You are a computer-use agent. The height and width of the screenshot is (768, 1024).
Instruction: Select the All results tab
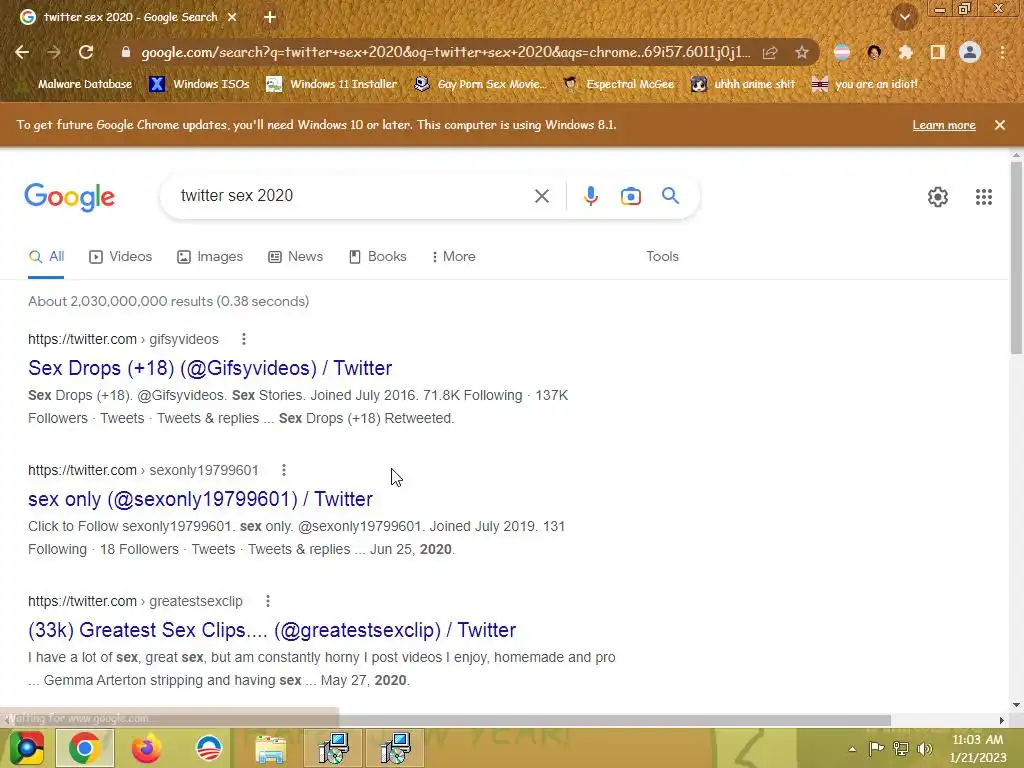pos(46,257)
